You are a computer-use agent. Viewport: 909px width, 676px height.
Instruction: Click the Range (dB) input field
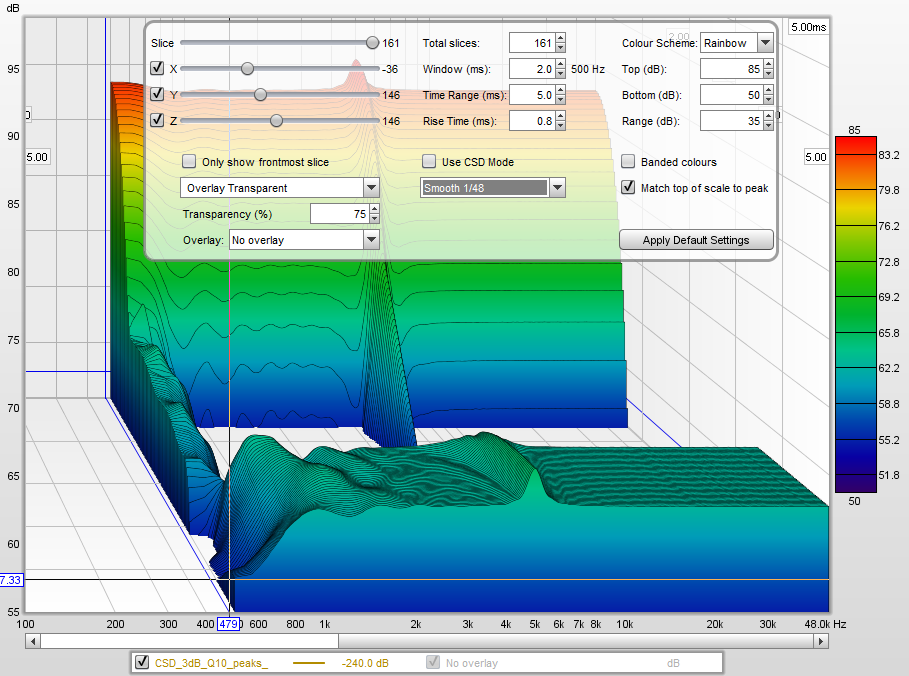point(731,121)
